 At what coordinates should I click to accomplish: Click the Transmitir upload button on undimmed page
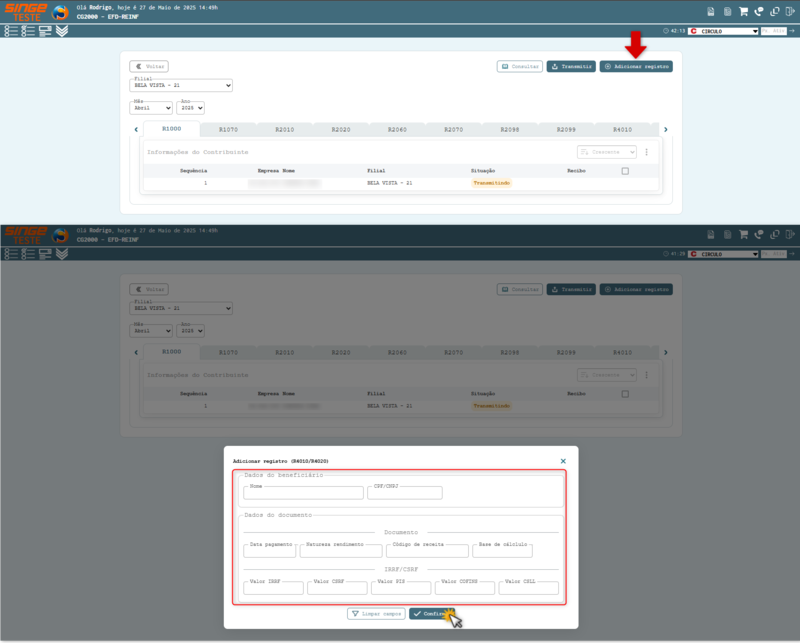coord(571,67)
